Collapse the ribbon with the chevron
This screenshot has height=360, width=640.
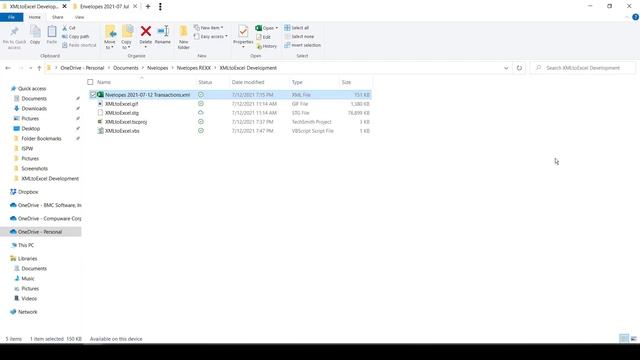(627, 17)
